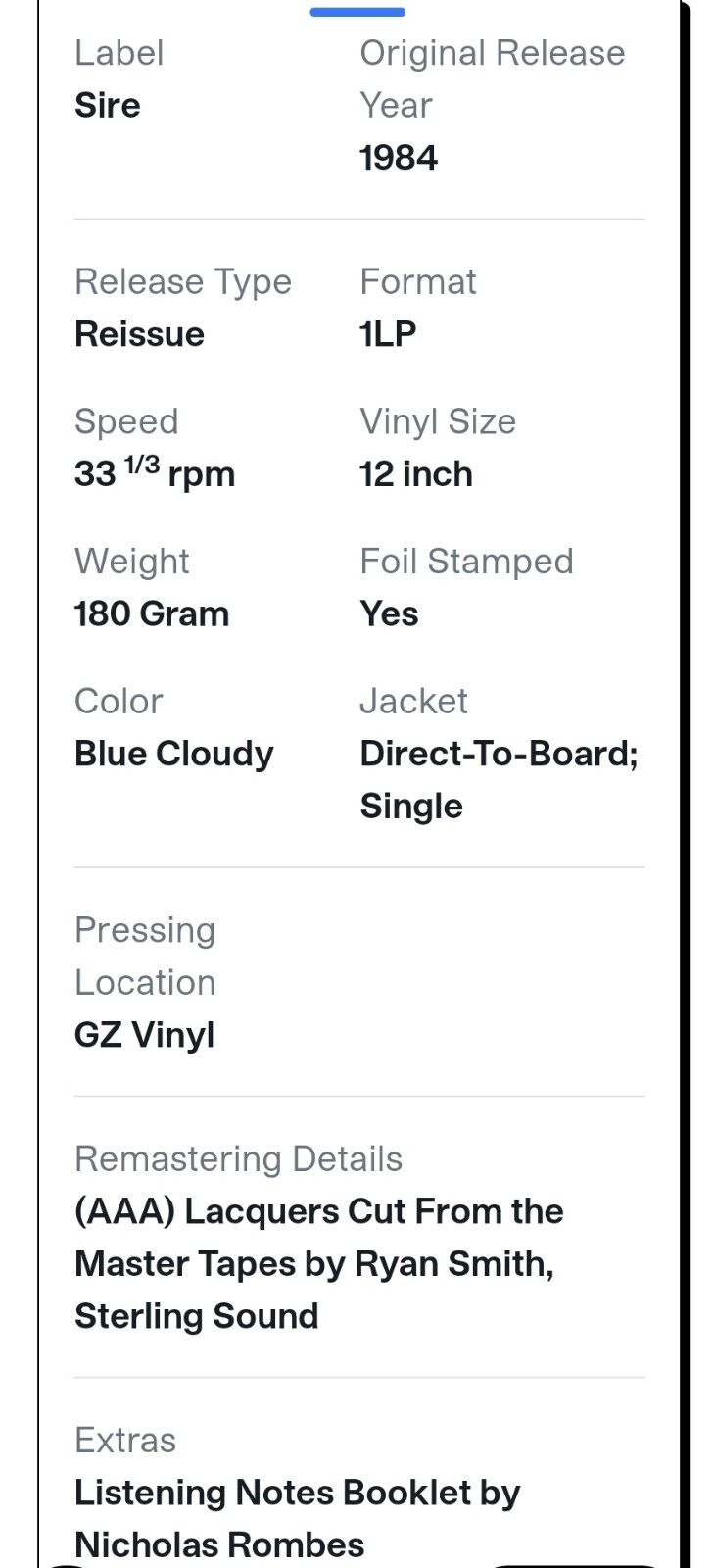Tap Listening Notes Booklet by Nicholas Rombes
This screenshot has width=714, height=1568.
tap(298, 1519)
